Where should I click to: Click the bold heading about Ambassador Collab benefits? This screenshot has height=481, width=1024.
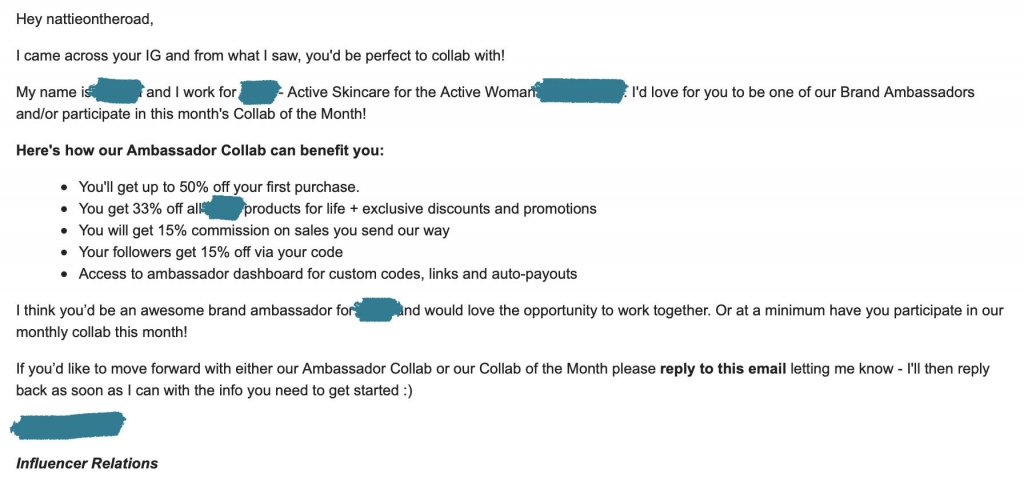click(x=200, y=151)
